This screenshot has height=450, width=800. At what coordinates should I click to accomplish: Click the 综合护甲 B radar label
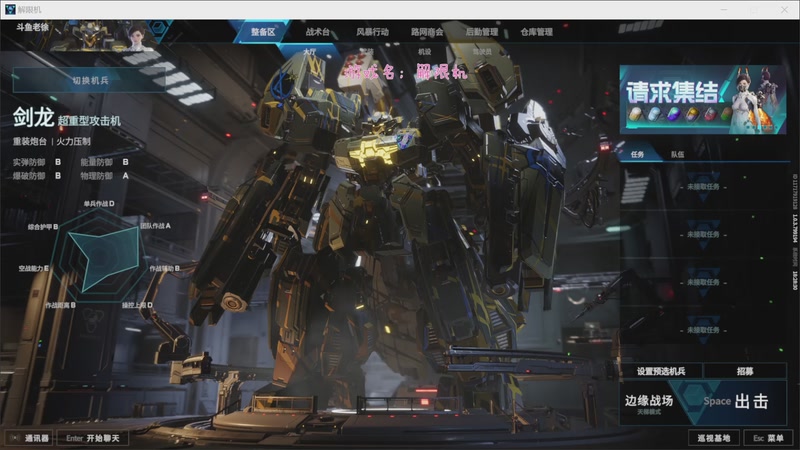coord(43,227)
